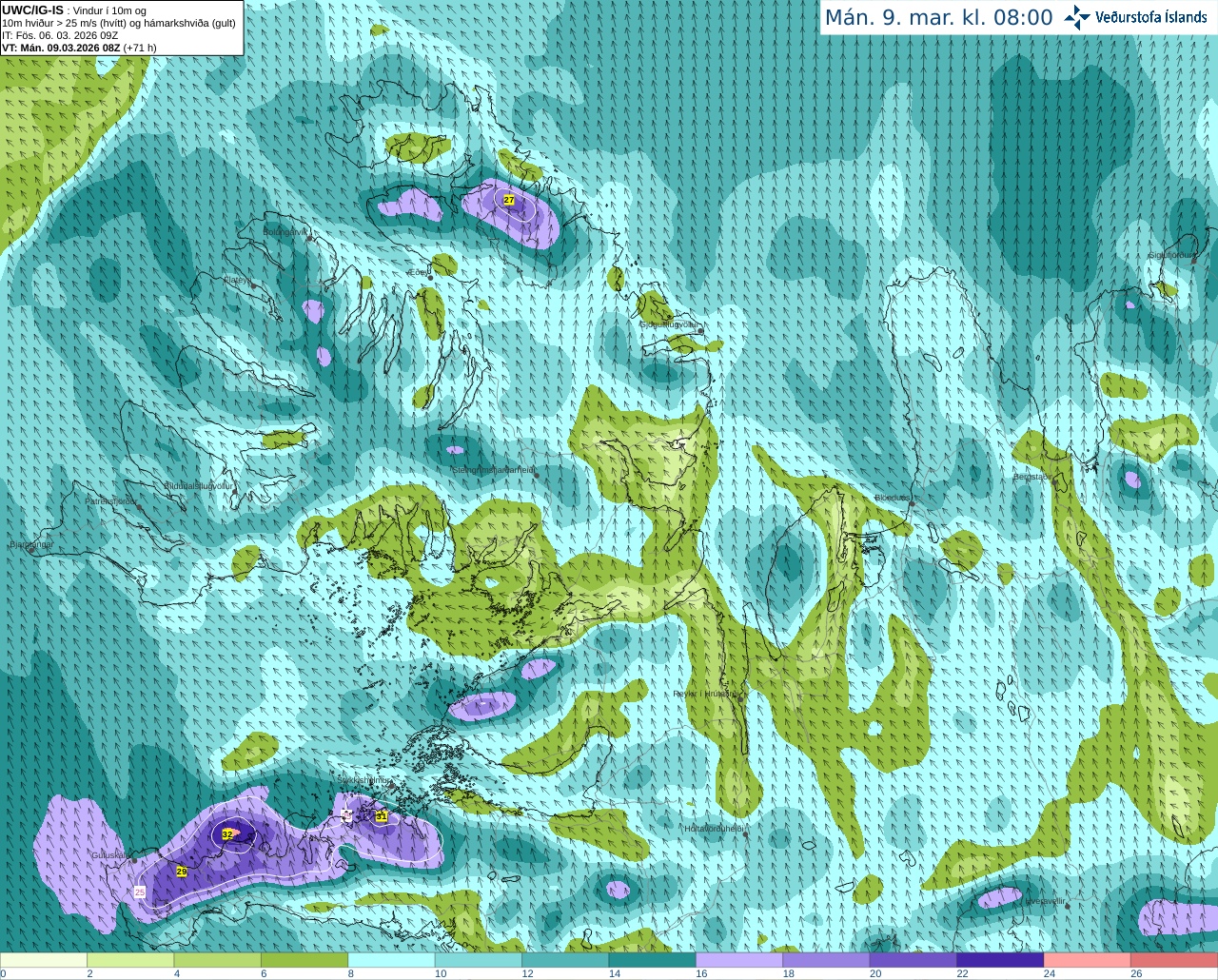Select the 24–26 m/s pink legend swatch
The width and height of the screenshot is (1218, 980).
[x=1087, y=960]
